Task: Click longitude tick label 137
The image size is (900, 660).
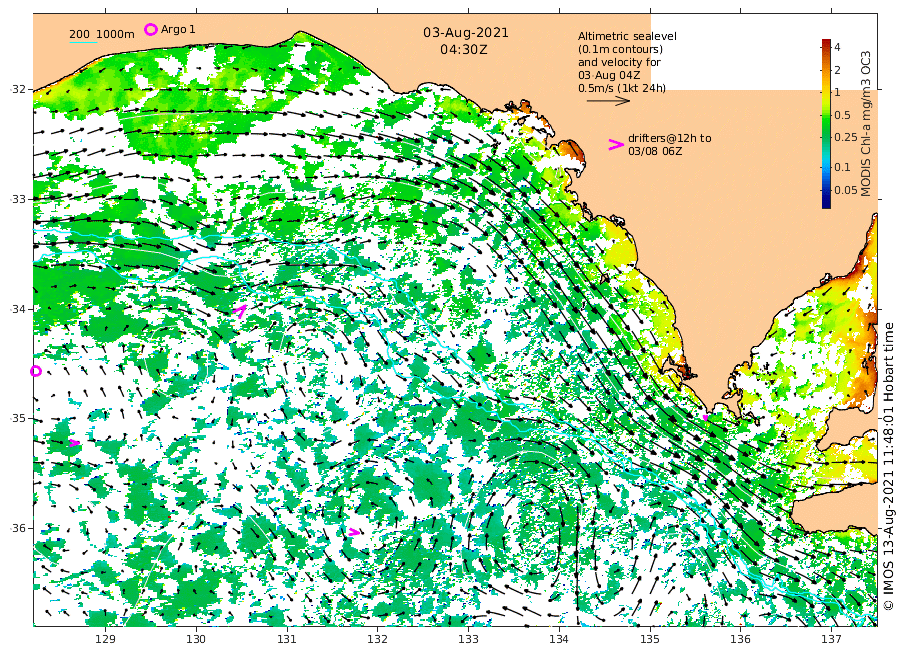Action: pos(831,639)
